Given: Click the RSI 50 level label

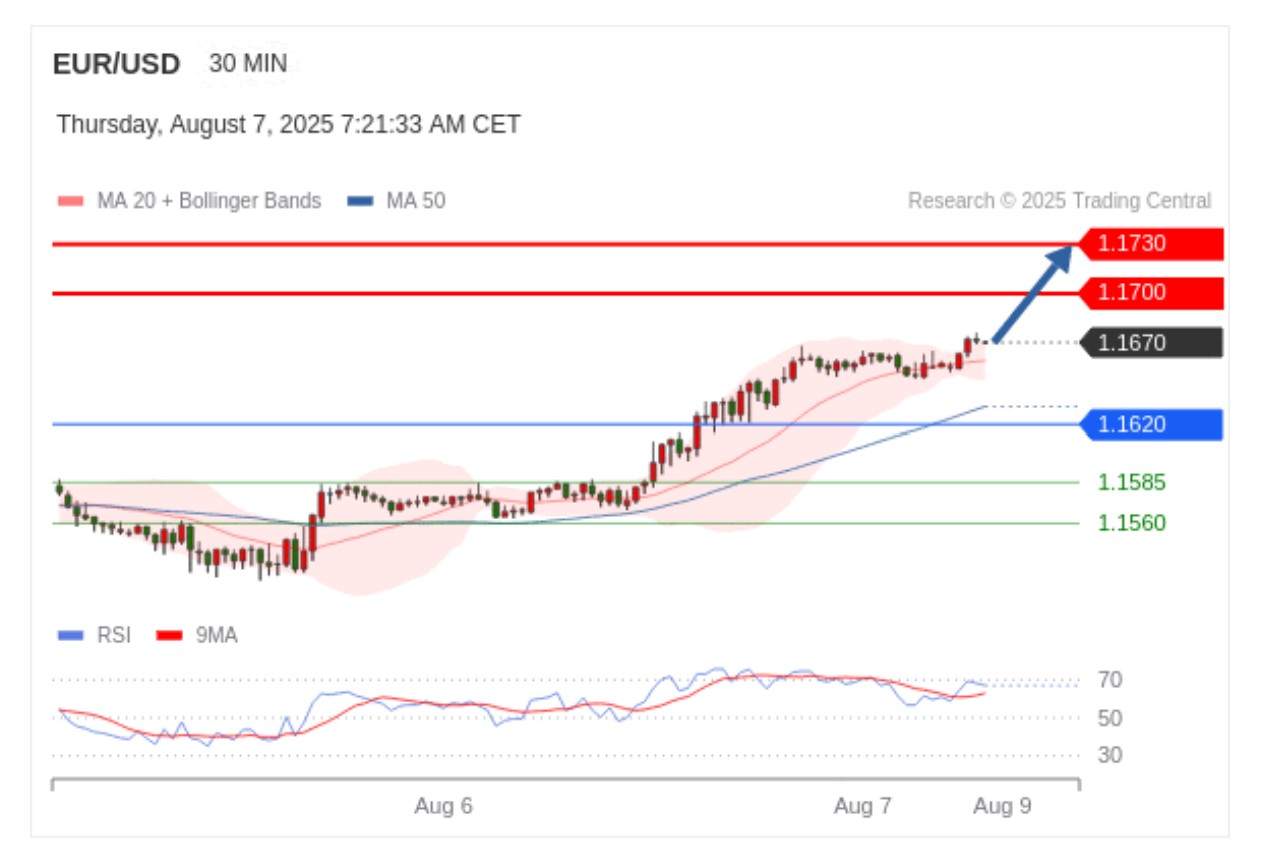Looking at the screenshot, I should click(x=1109, y=718).
